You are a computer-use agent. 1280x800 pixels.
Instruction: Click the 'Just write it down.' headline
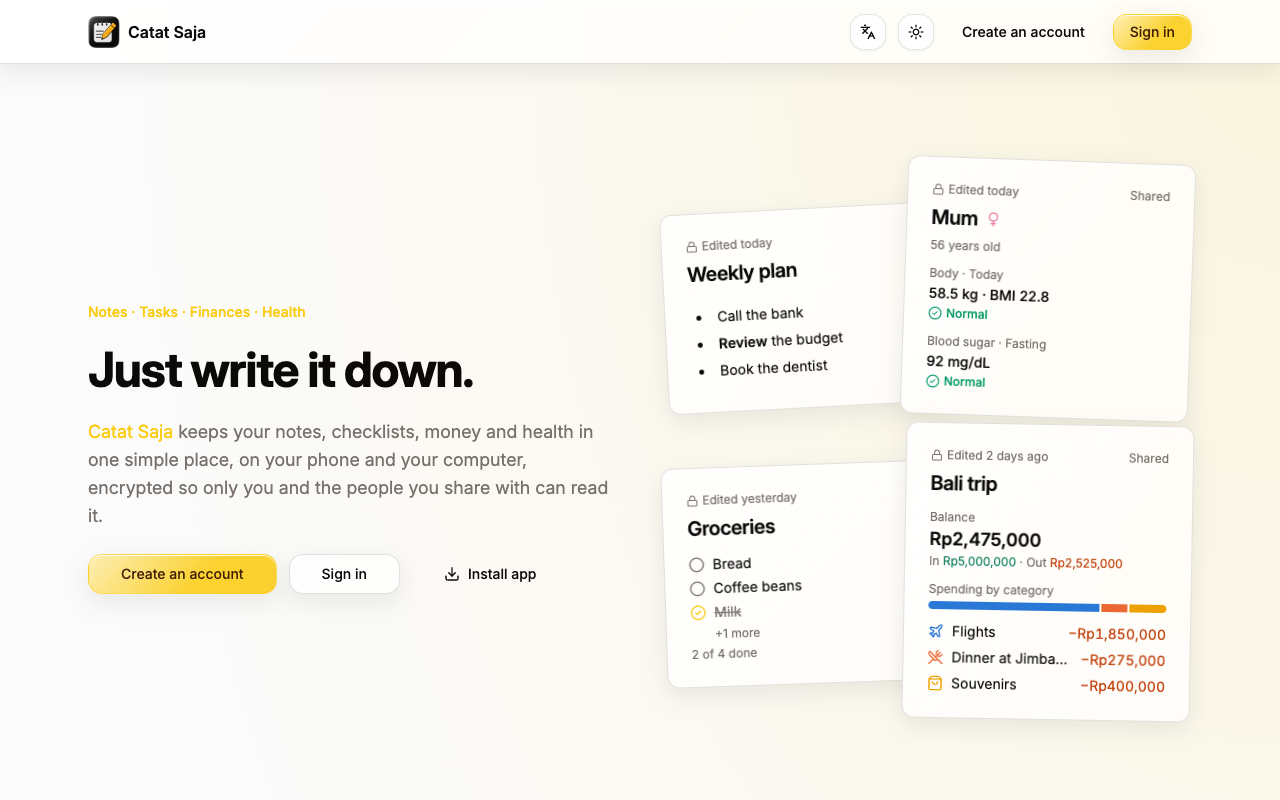(x=281, y=370)
